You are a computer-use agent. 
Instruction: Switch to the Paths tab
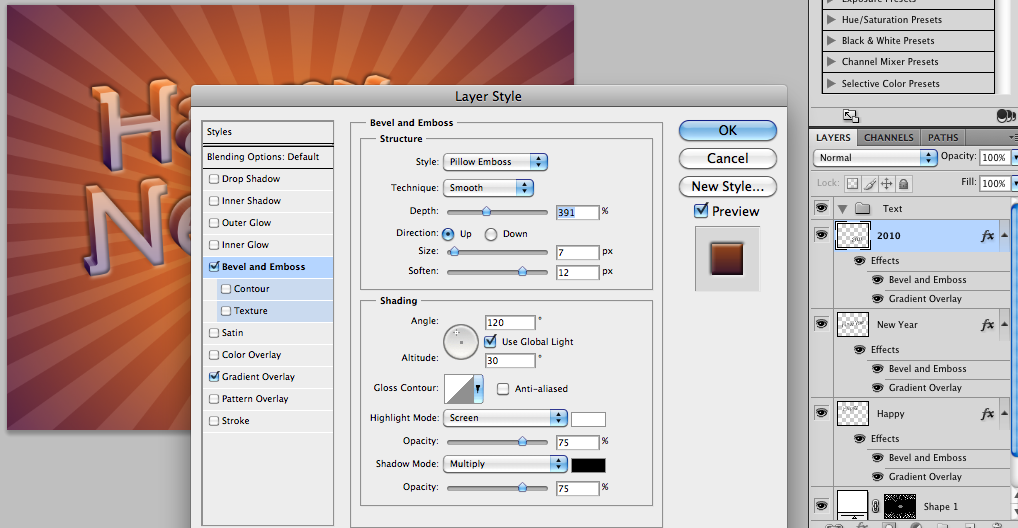(x=943, y=138)
